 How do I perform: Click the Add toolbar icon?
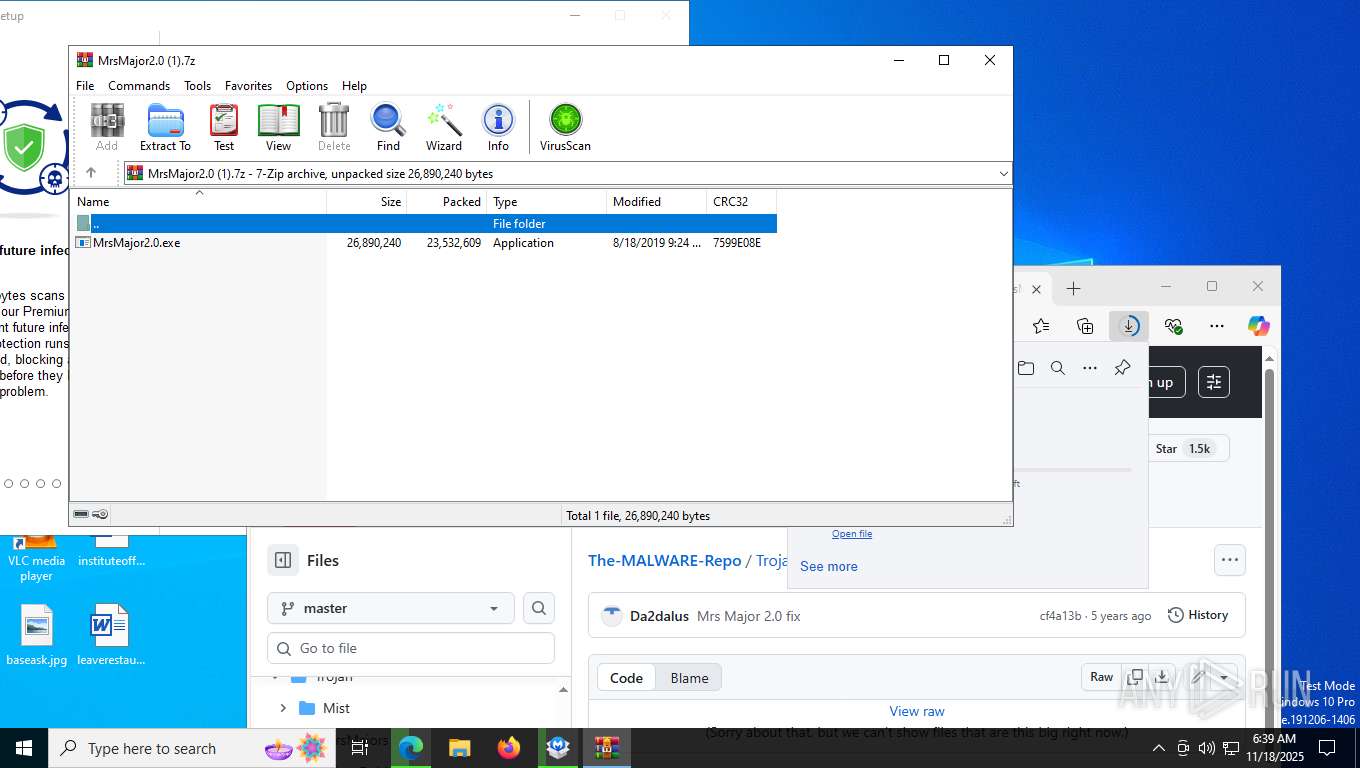107,127
